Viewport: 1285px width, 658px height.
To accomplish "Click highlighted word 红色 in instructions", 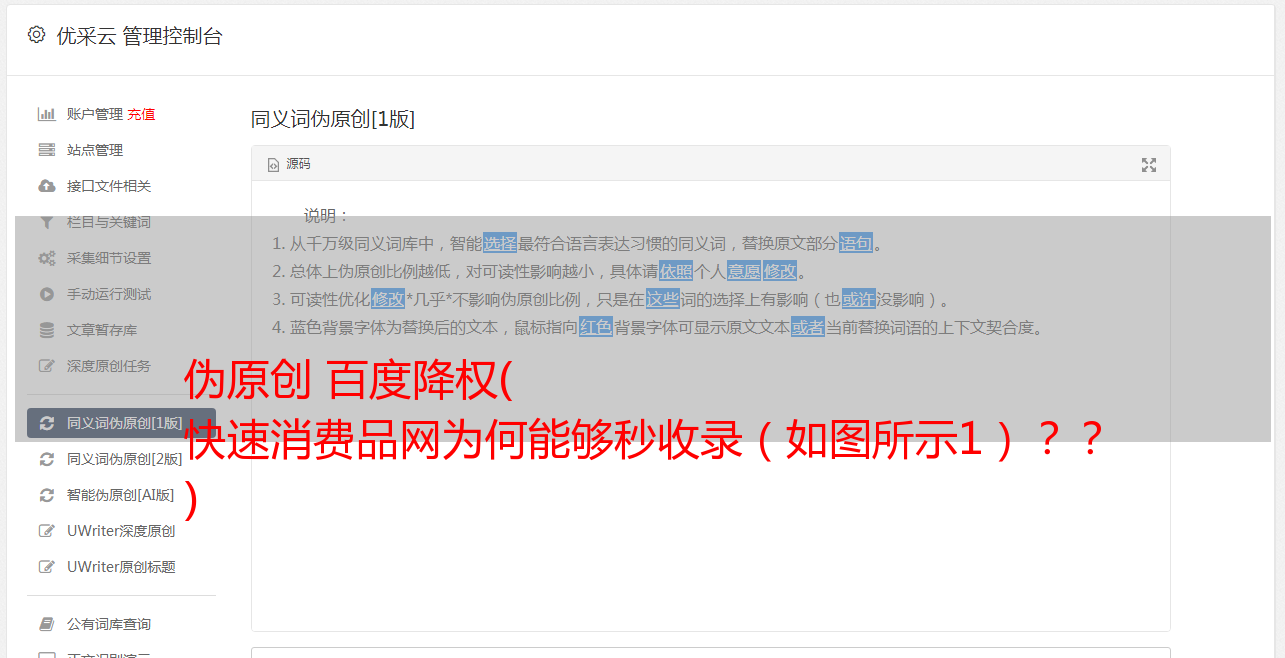I will [x=596, y=327].
